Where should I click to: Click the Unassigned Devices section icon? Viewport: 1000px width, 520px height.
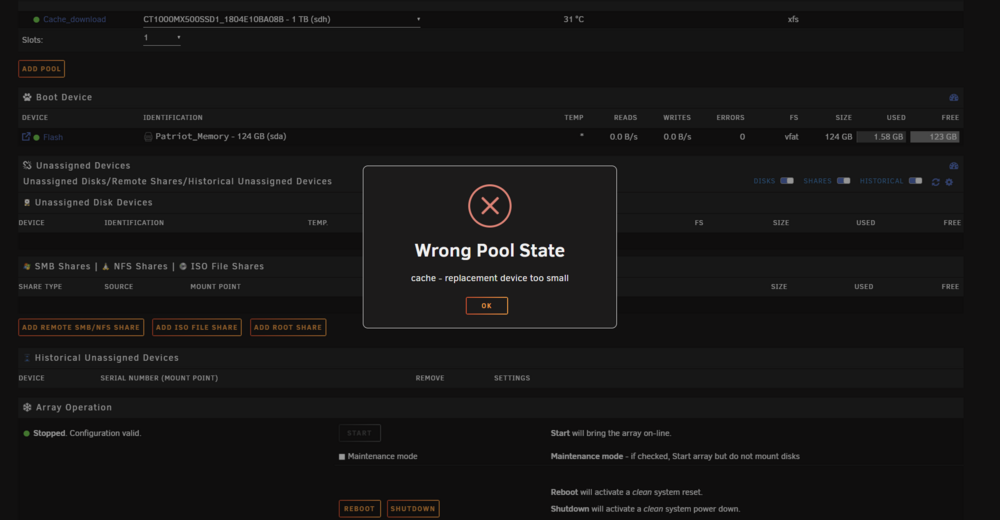[27, 165]
